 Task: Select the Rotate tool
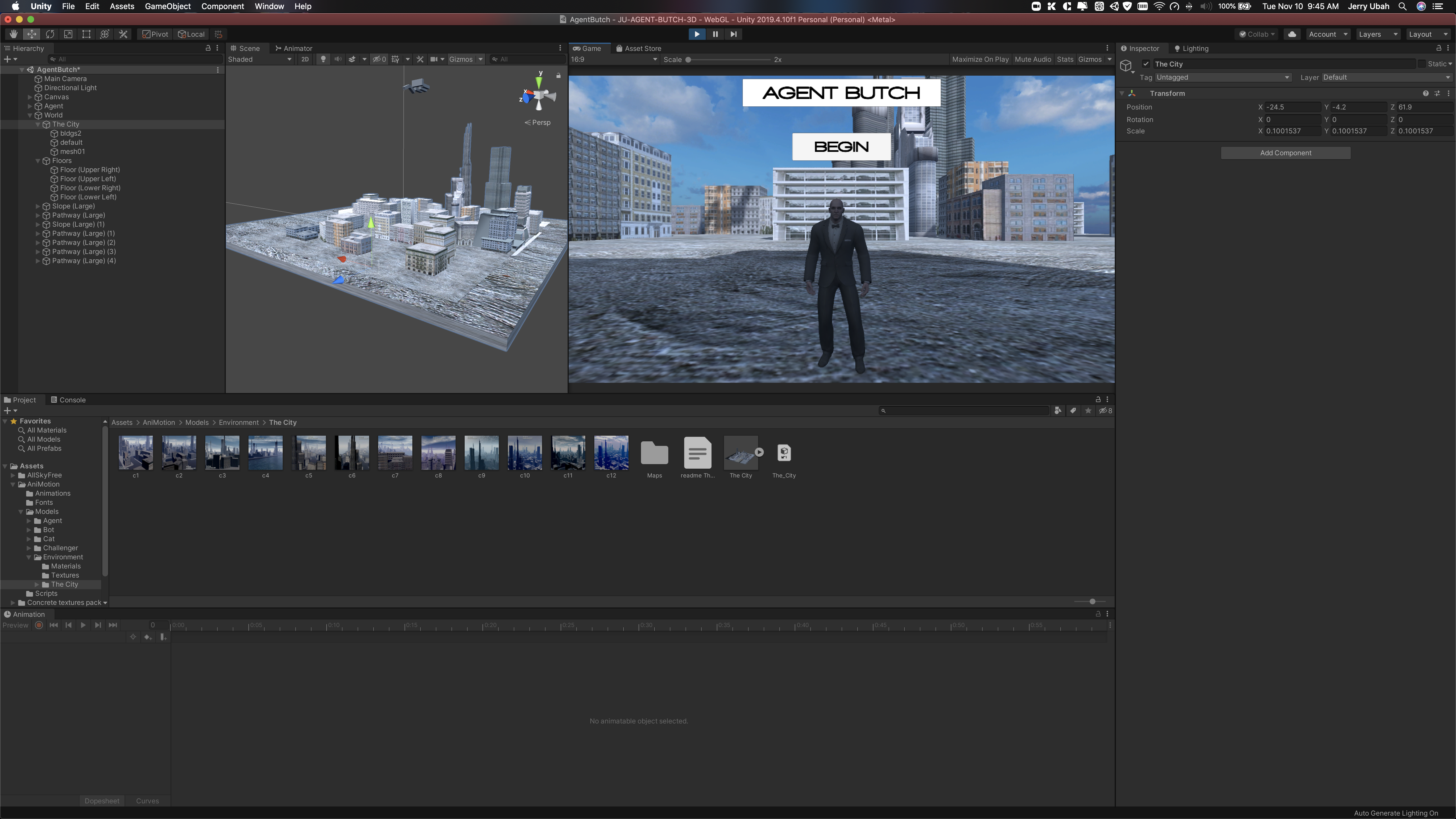(x=50, y=34)
